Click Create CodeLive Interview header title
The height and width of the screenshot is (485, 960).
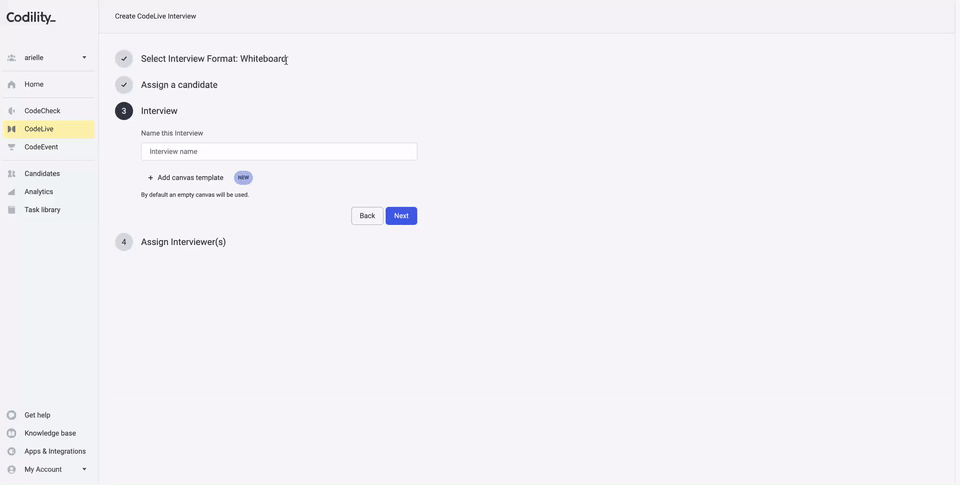(x=156, y=17)
